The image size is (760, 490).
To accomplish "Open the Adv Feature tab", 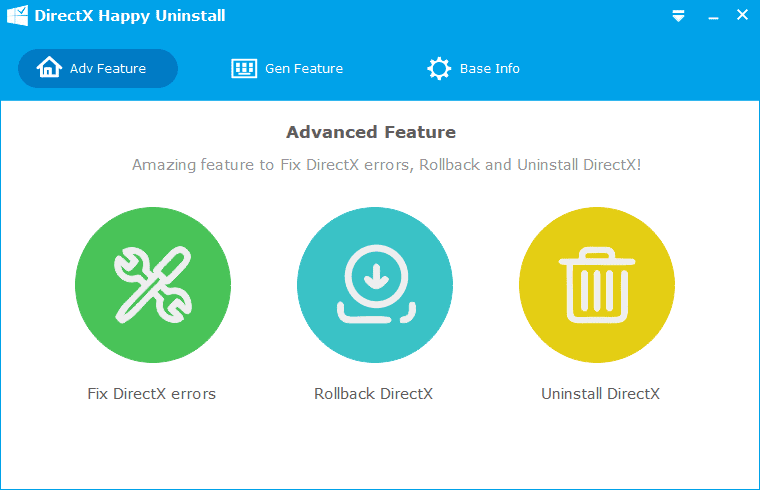I will pos(98,68).
